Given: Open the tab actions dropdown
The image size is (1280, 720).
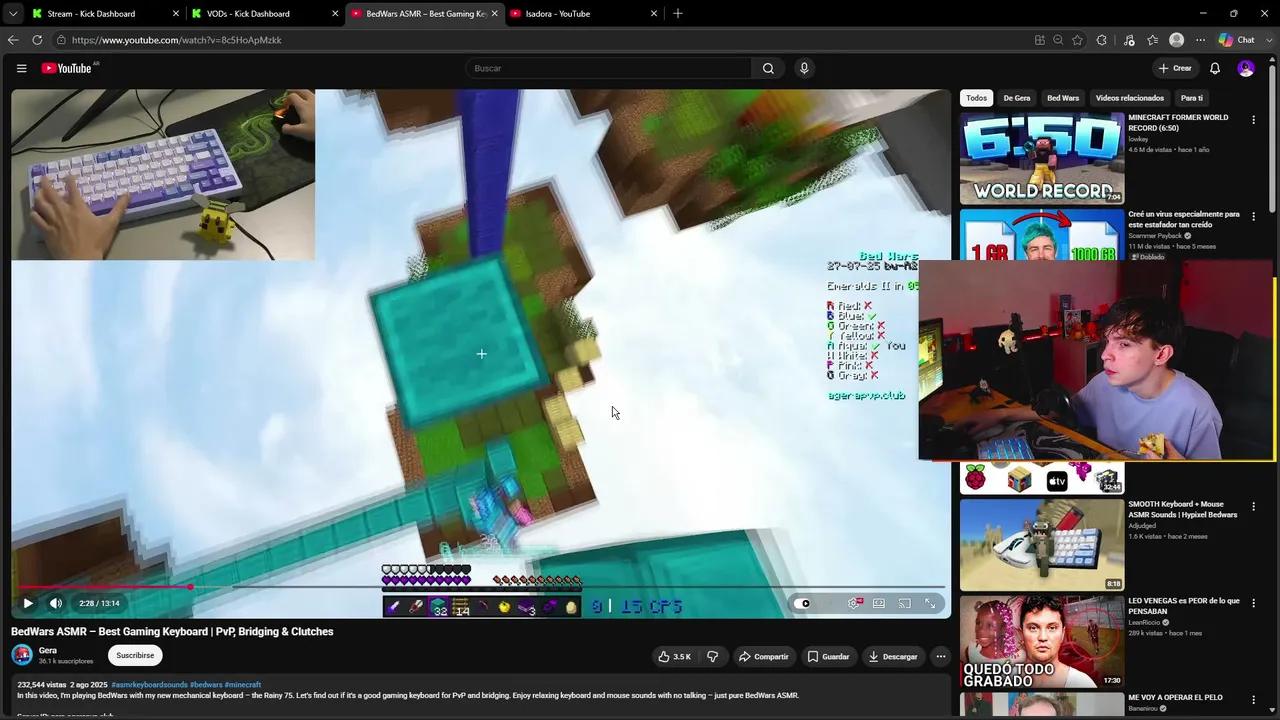Looking at the screenshot, I should point(13,14).
